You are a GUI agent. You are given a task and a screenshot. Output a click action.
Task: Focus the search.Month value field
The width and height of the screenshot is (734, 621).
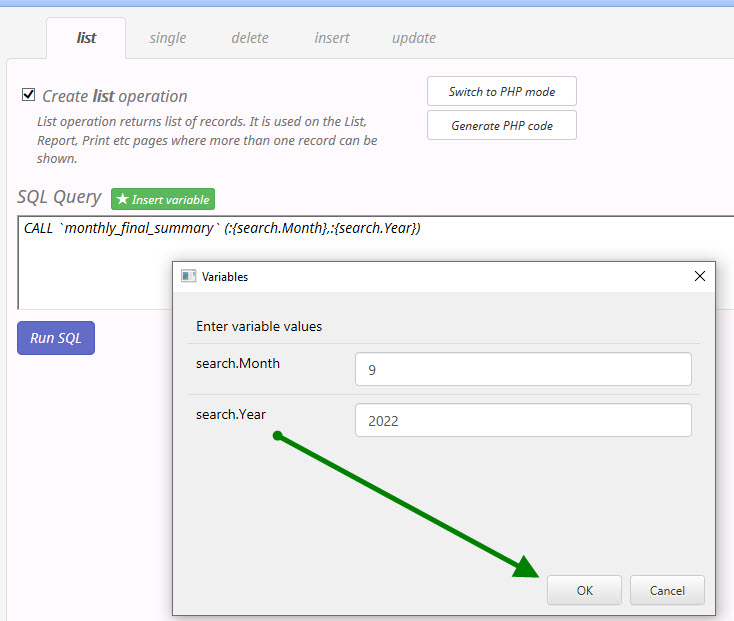(x=522, y=369)
